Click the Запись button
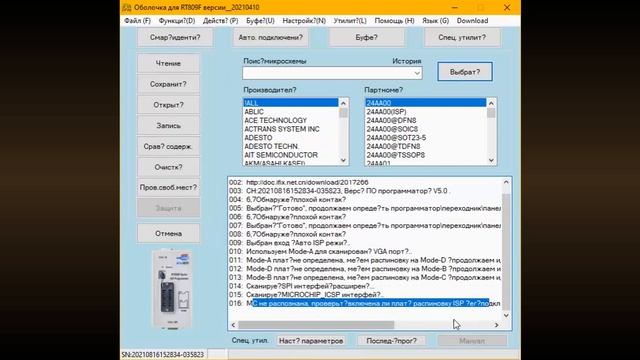The image size is (640, 360). click(168, 126)
